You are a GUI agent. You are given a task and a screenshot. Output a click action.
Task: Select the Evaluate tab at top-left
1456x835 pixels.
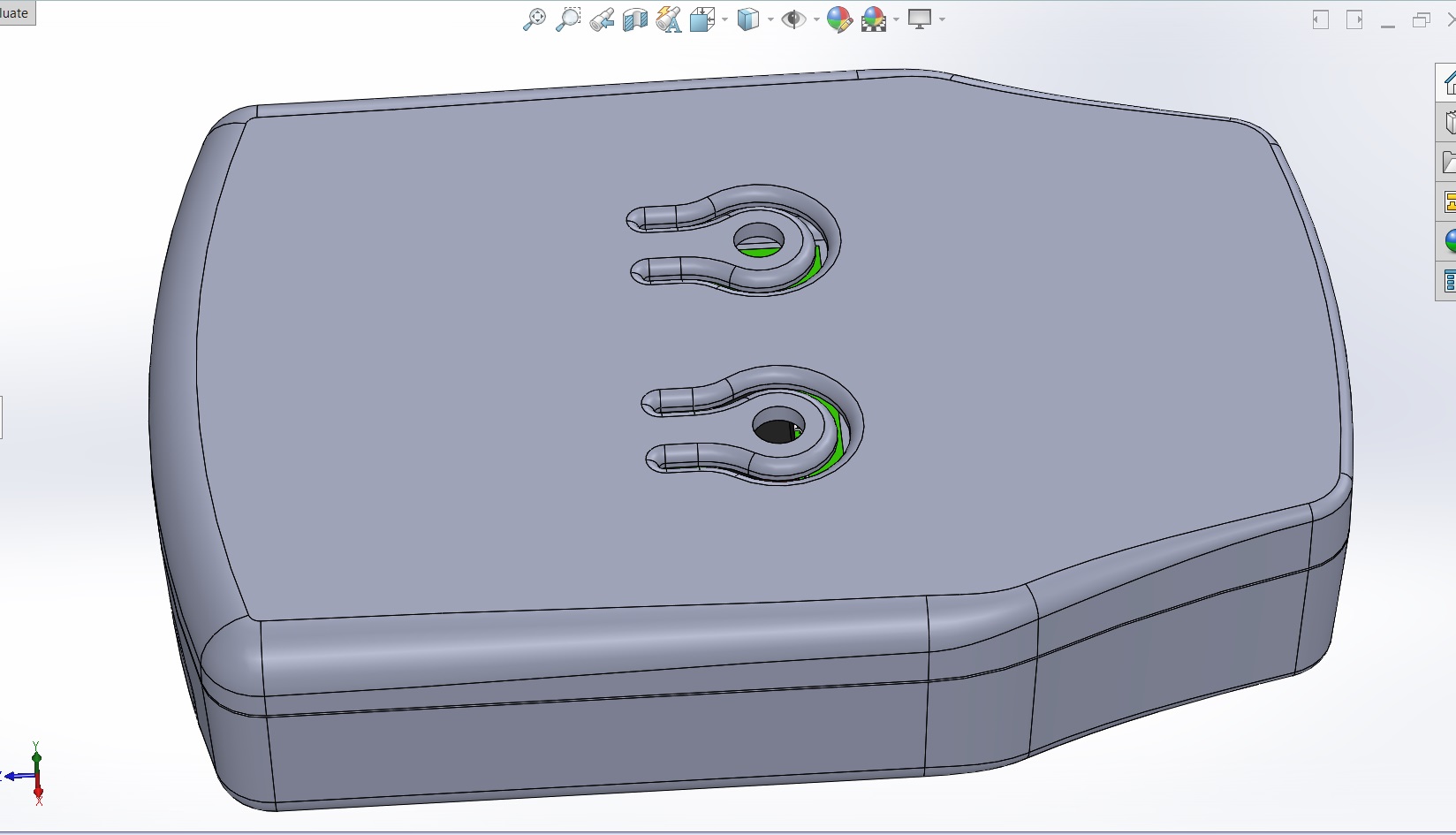click(17, 12)
